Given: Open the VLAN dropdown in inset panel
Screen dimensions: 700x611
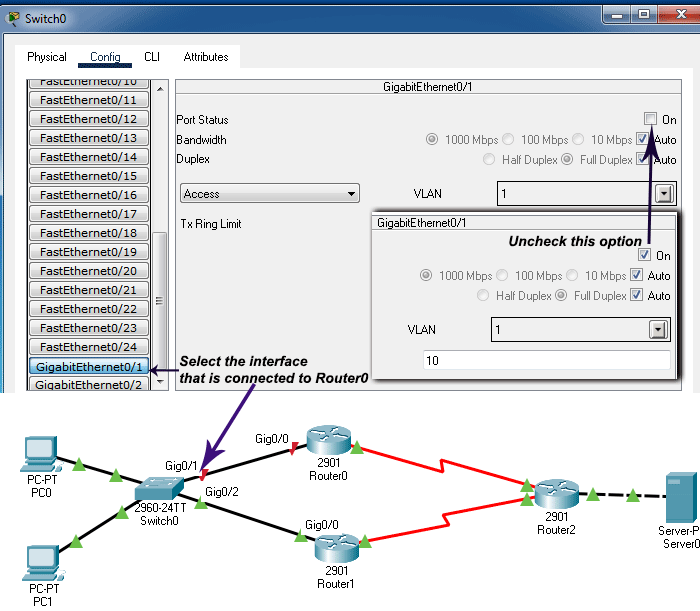Looking at the screenshot, I should [658, 330].
